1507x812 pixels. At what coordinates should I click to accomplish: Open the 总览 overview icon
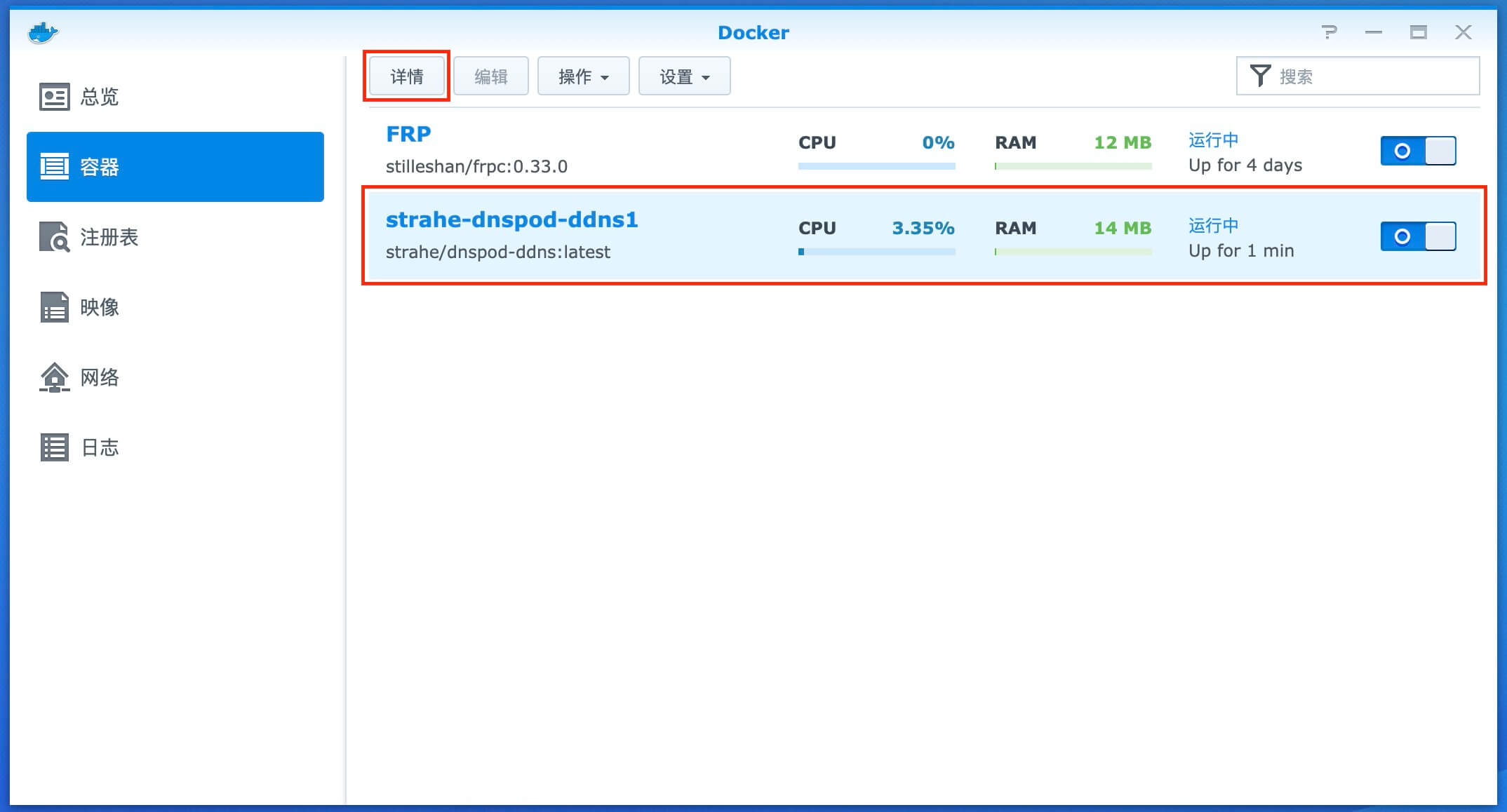pos(54,97)
